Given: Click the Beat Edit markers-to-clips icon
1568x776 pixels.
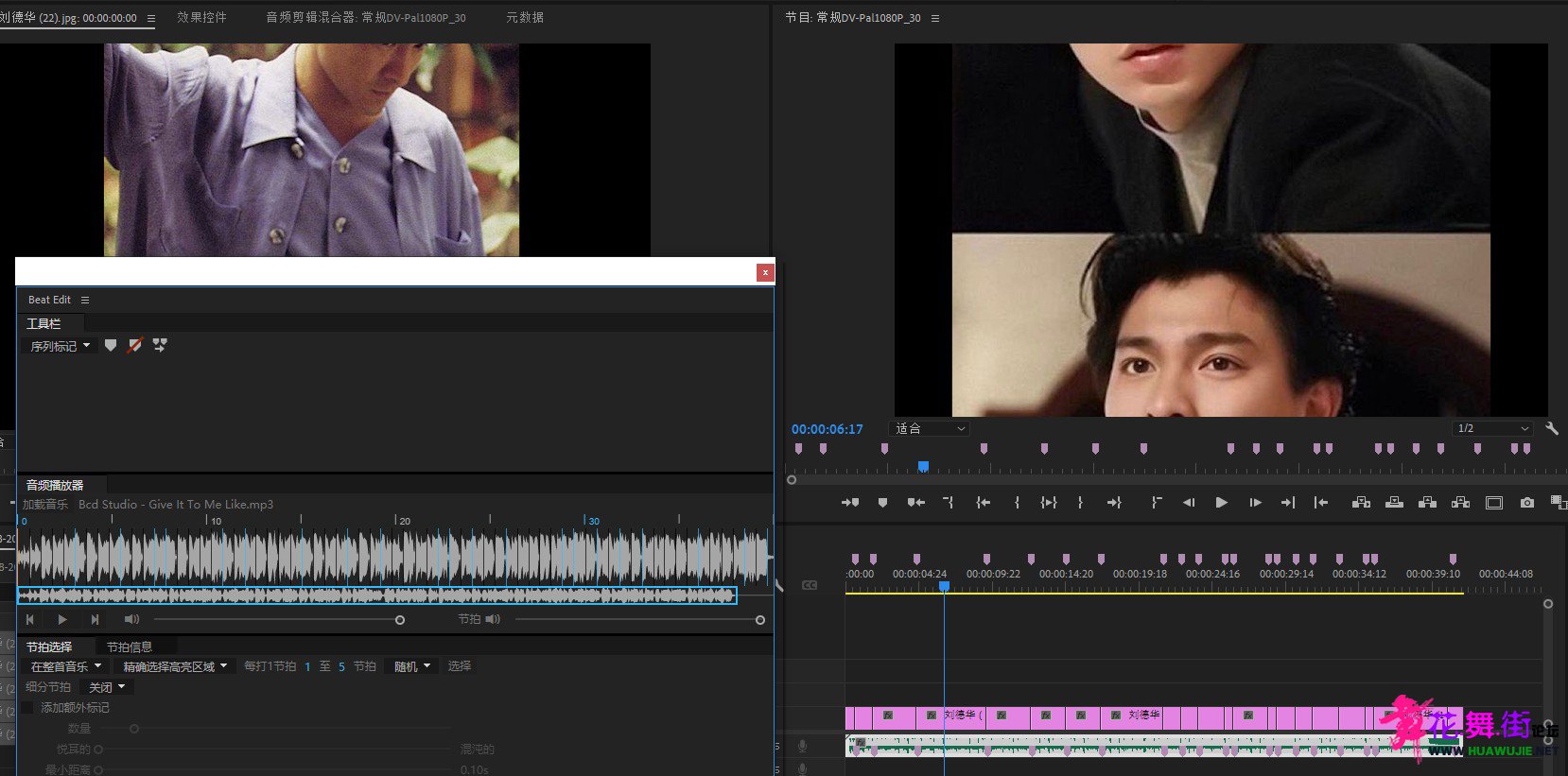Looking at the screenshot, I should coord(160,345).
